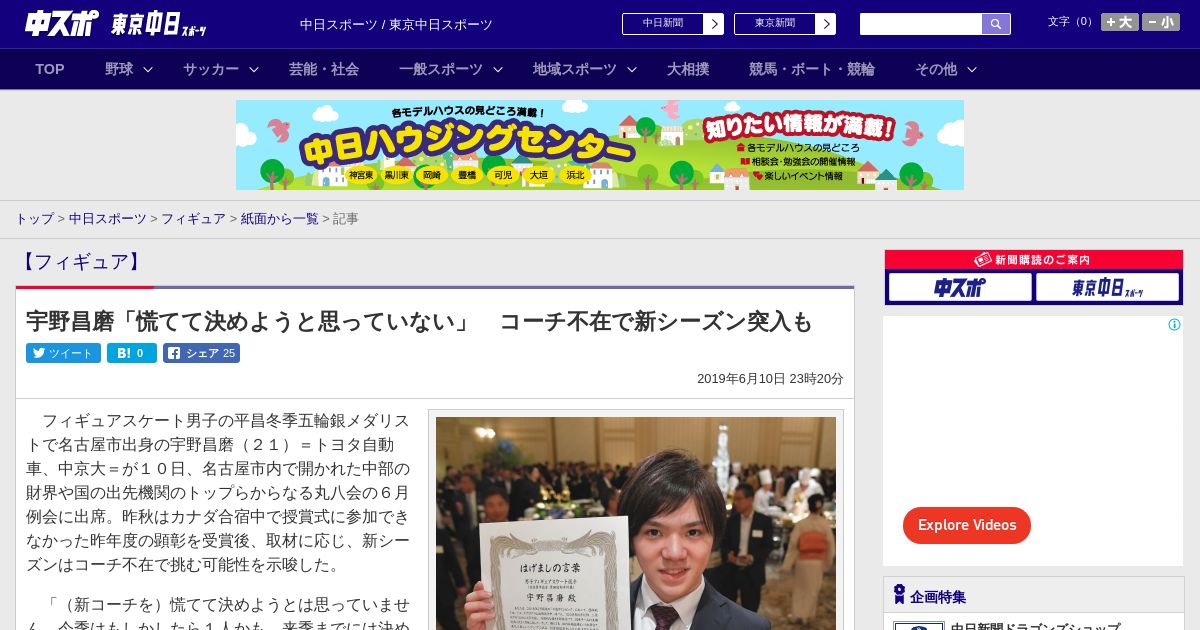Click the search magnifier button

coord(996,24)
